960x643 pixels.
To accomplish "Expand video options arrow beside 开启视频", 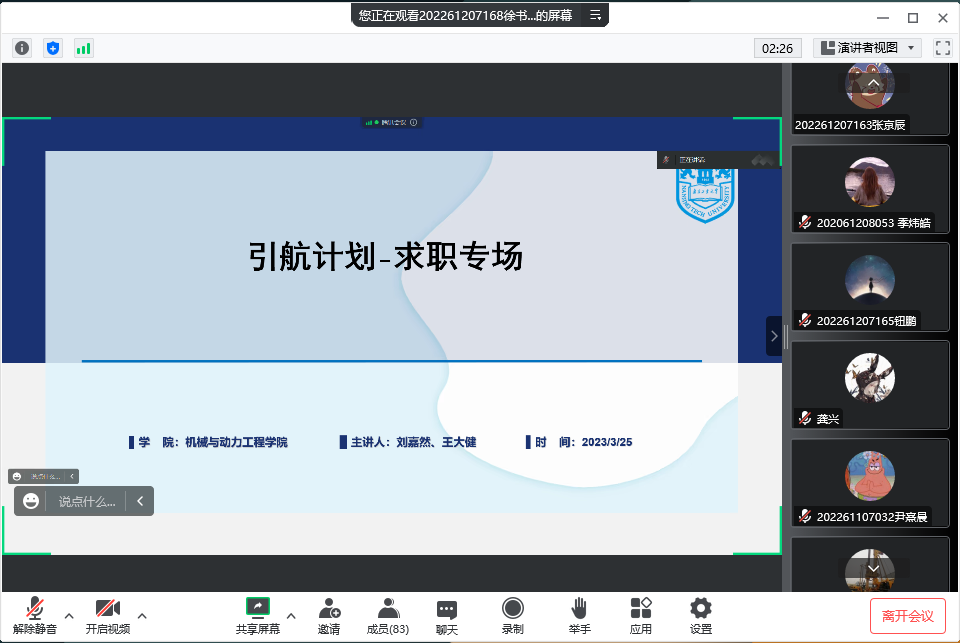I will [x=142, y=615].
